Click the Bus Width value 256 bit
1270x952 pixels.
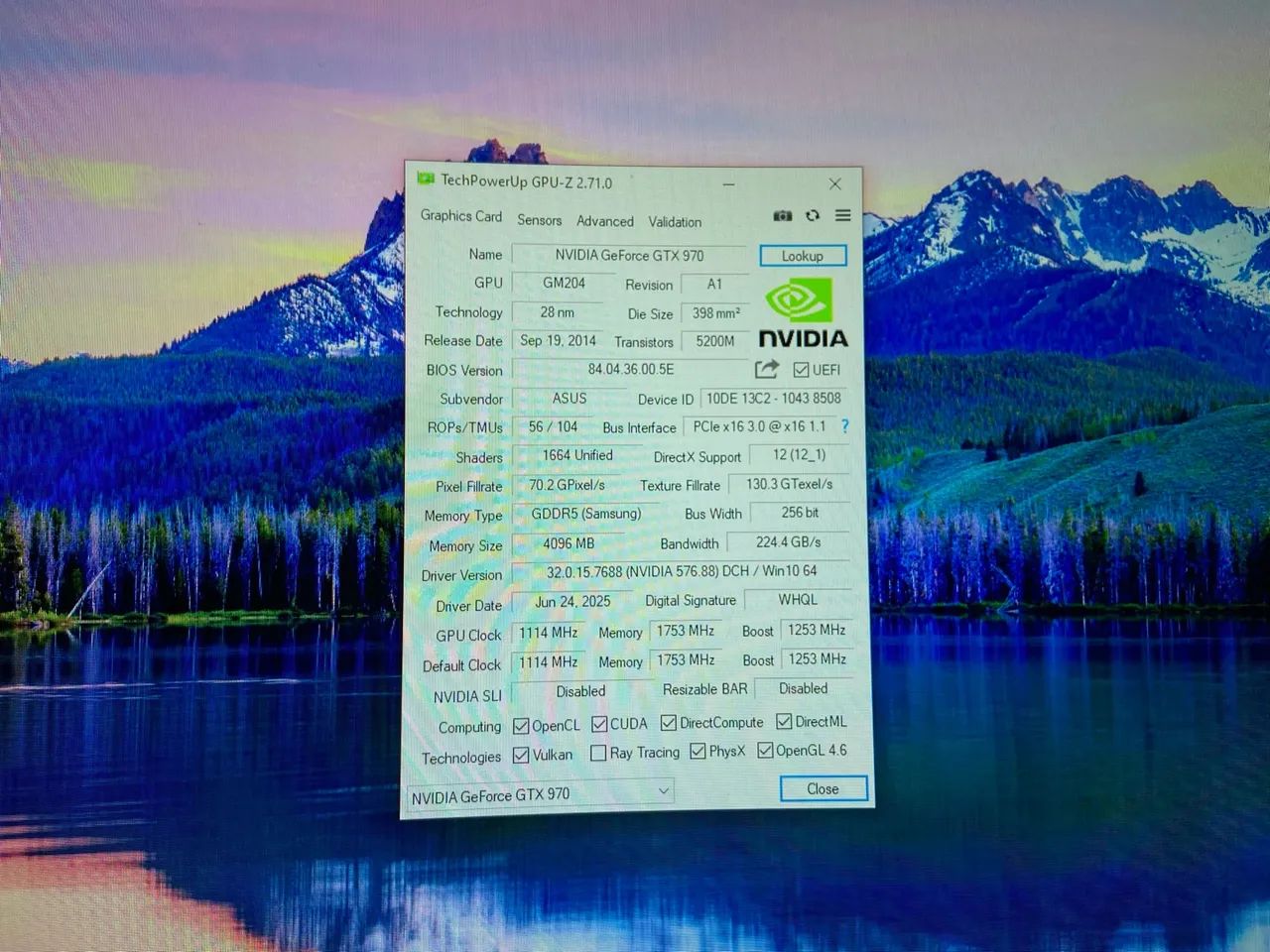coord(800,513)
